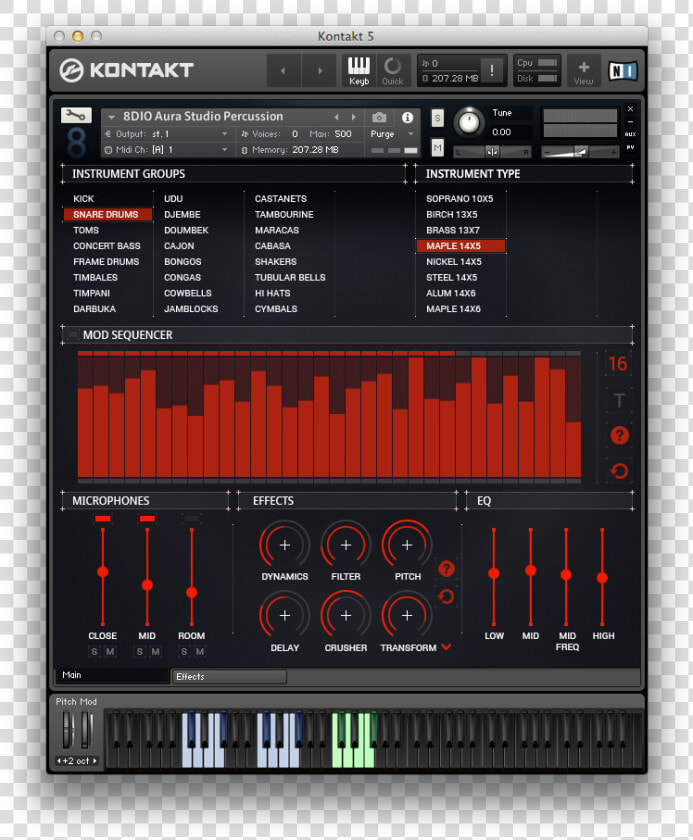Click the EQ Low fader handle
The height and width of the screenshot is (840, 693).
coord(494,573)
